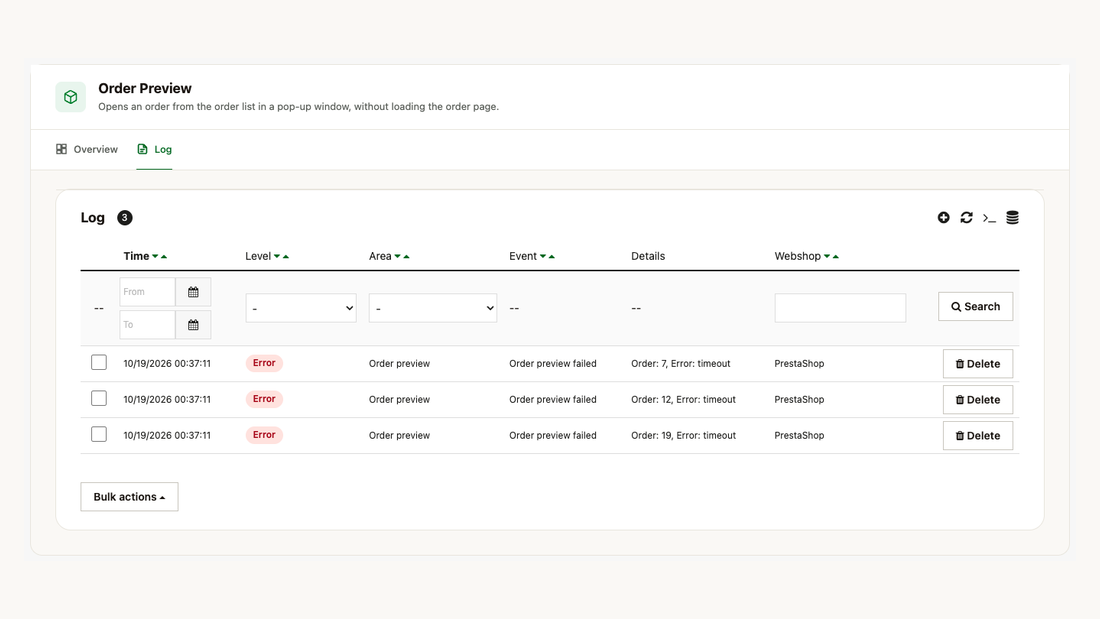The height and width of the screenshot is (619, 1100).
Task: Click PrestaShop in the Order: 7 row
Action: [x=799, y=364]
